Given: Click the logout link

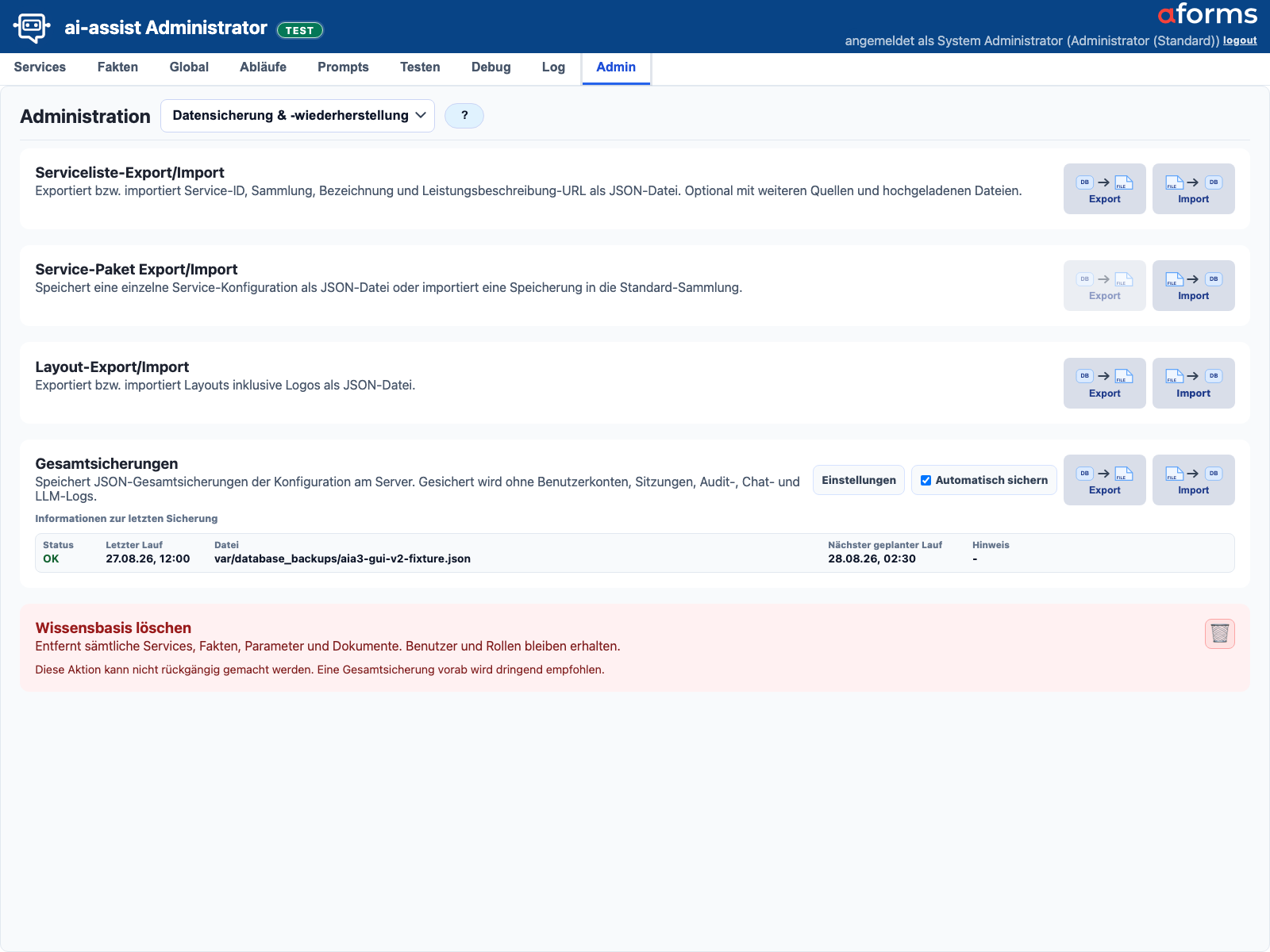Looking at the screenshot, I should pyautogui.click(x=1240, y=40).
